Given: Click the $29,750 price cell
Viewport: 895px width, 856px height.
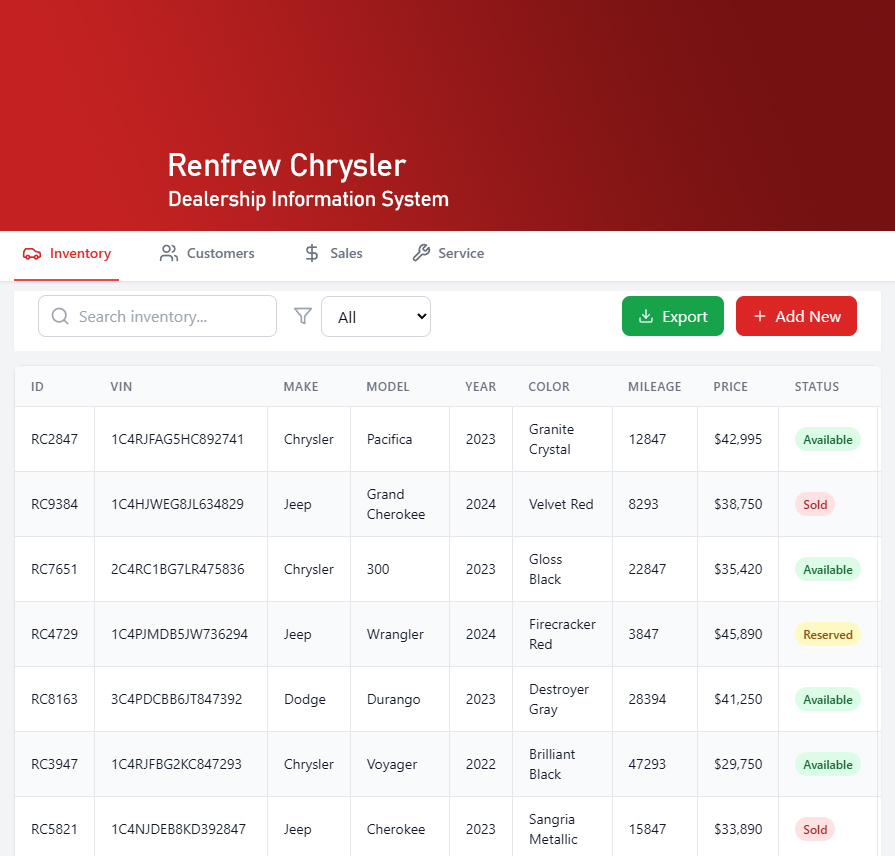Looking at the screenshot, I should (738, 765).
